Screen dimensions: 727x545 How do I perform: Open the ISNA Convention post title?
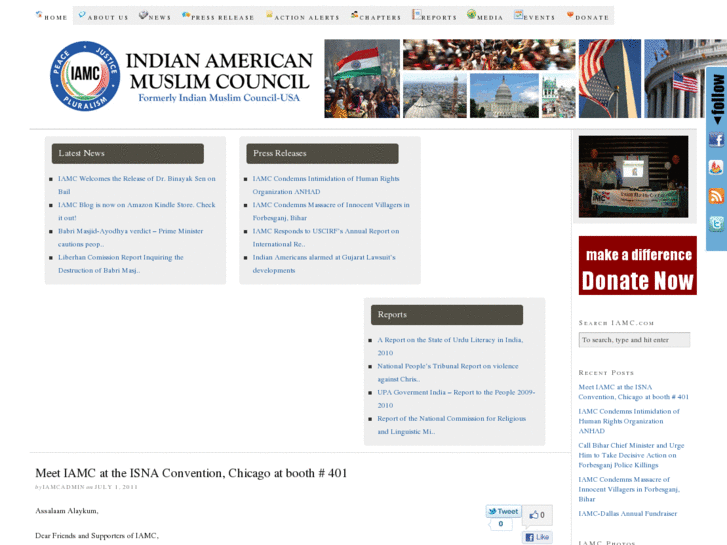click(x=191, y=473)
